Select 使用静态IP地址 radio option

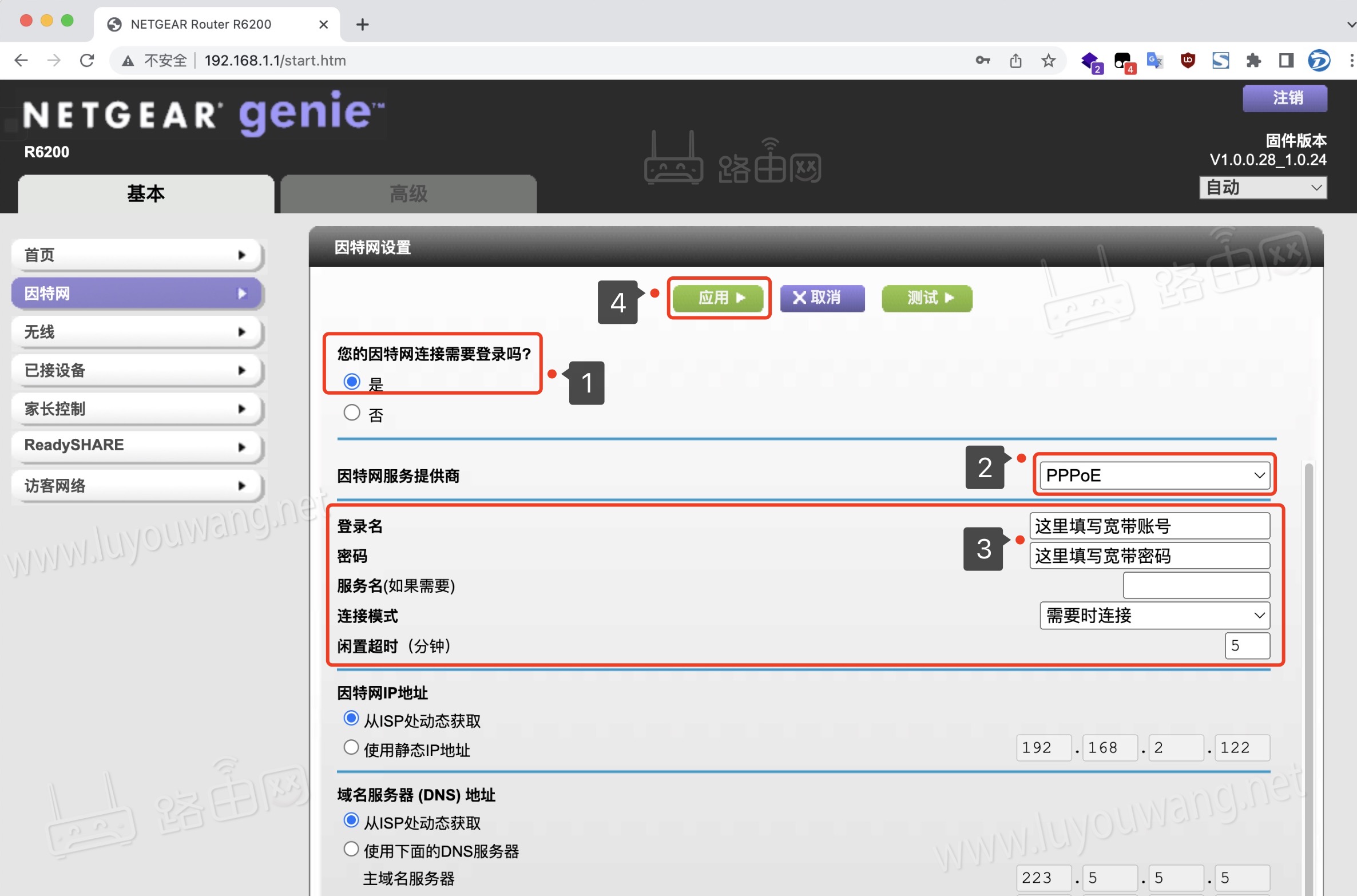pos(351,747)
